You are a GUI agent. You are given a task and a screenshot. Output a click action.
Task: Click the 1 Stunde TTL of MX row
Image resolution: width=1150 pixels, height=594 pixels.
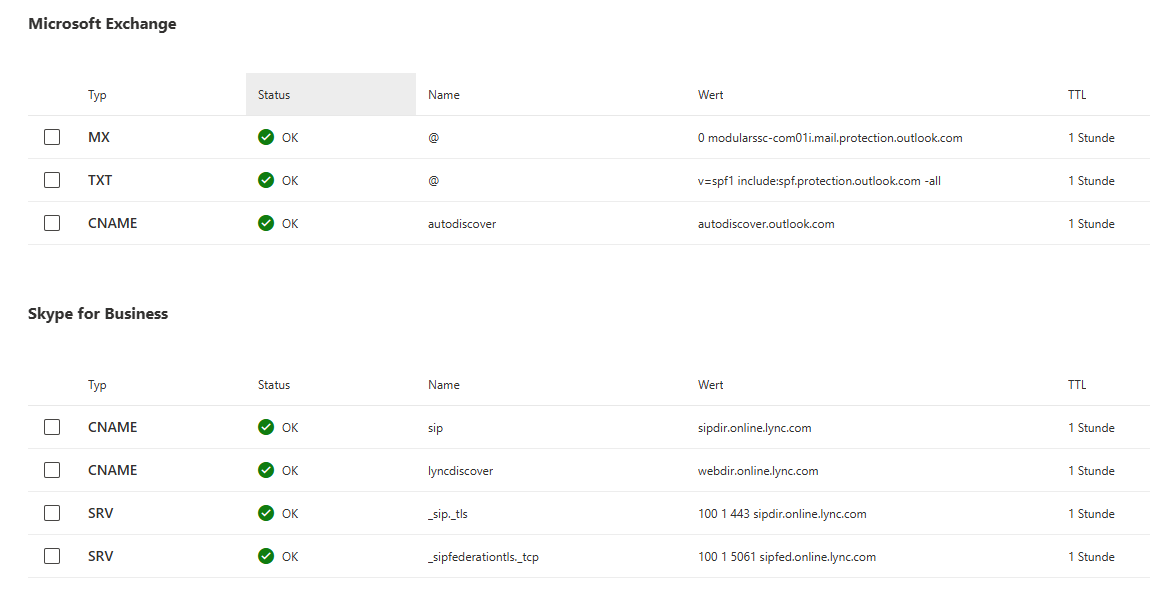[1091, 138]
